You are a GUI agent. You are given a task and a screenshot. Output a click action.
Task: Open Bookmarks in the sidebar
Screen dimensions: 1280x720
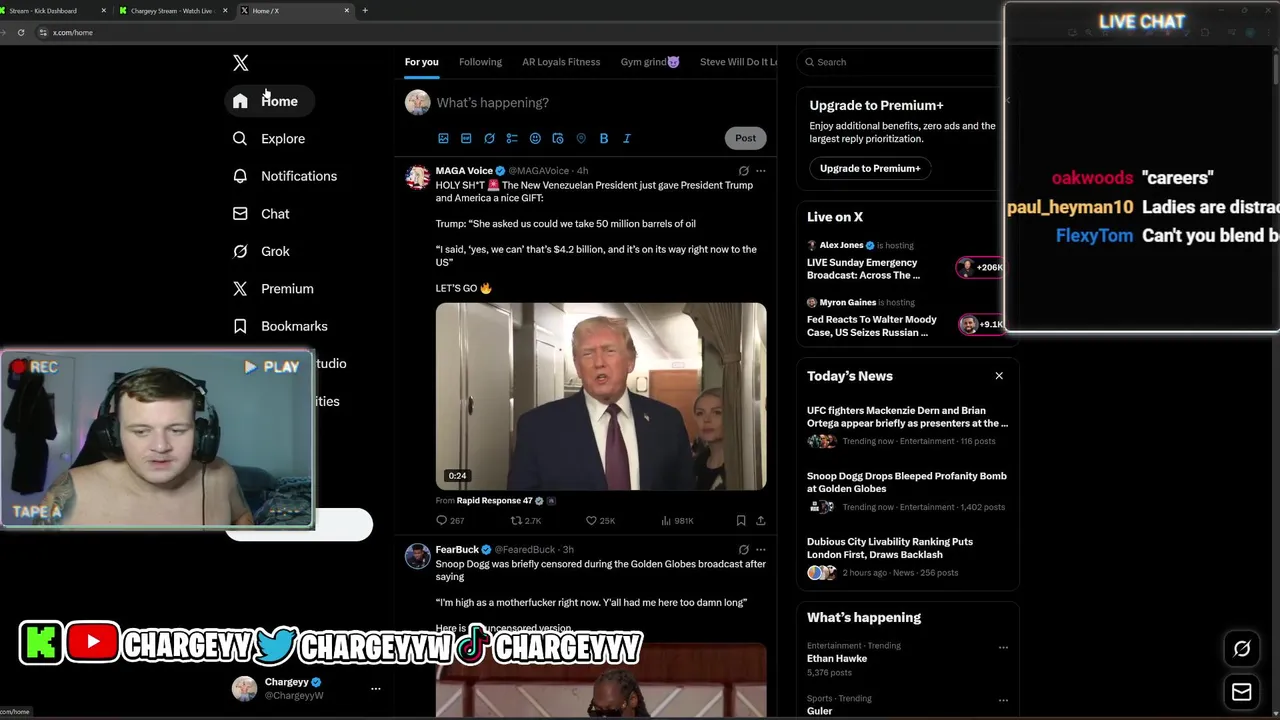(279, 326)
